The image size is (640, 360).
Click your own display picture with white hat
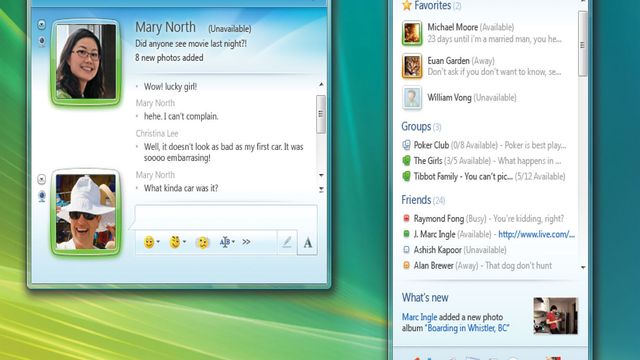point(86,212)
